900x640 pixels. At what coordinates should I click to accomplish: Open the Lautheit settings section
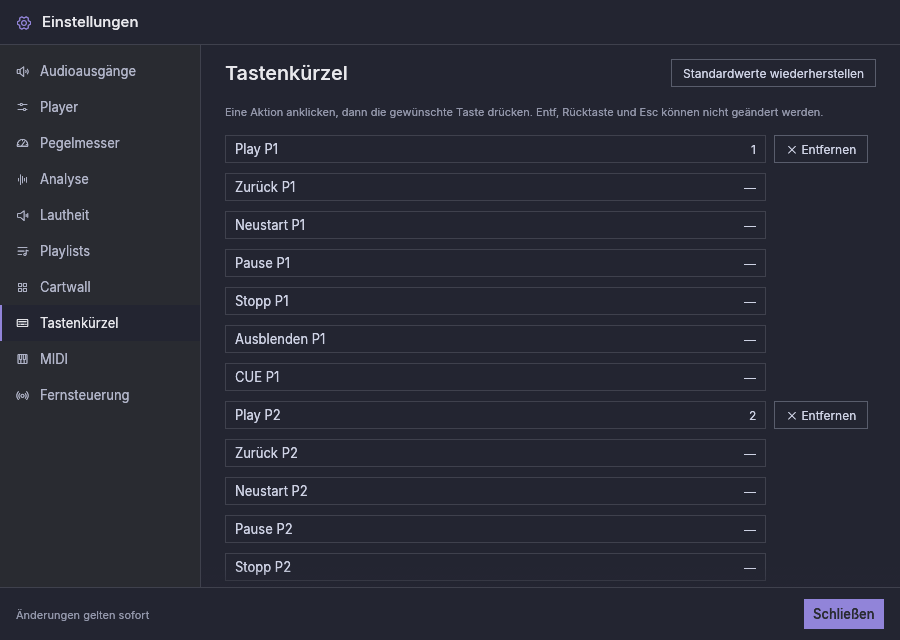coord(100,215)
